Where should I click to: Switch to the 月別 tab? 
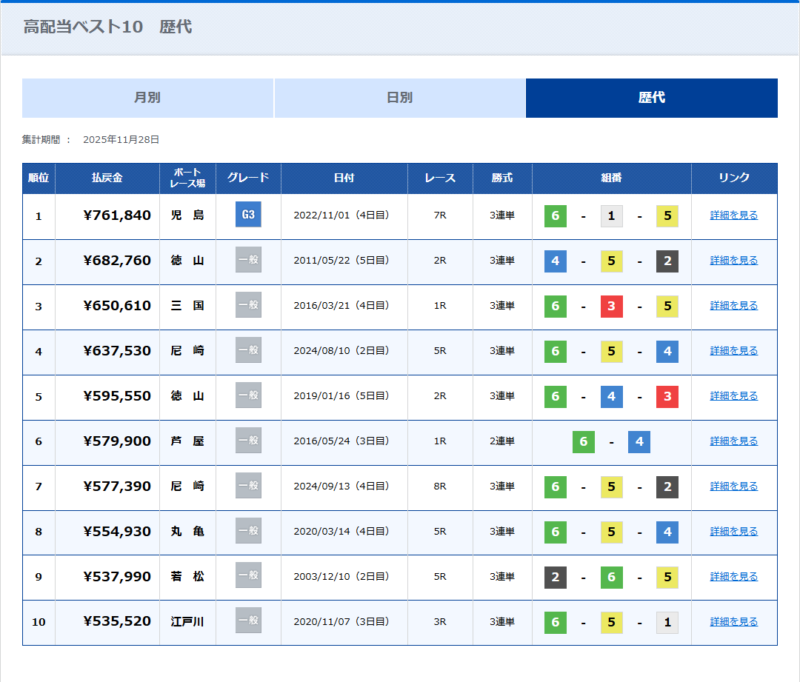148,98
